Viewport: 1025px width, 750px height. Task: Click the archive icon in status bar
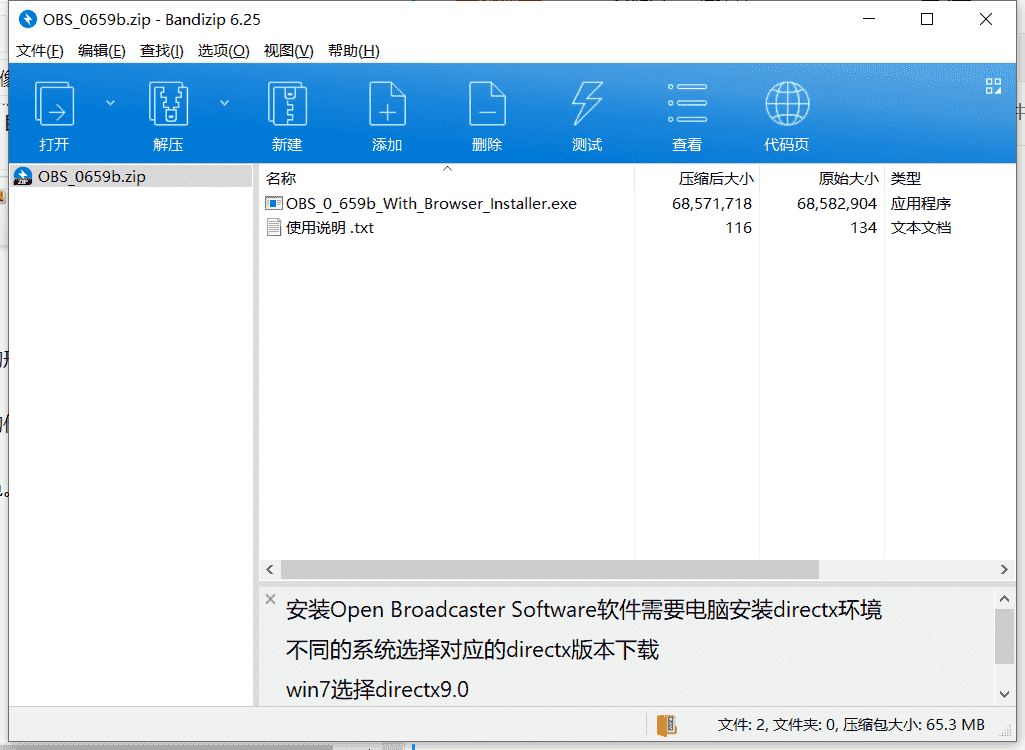point(667,725)
